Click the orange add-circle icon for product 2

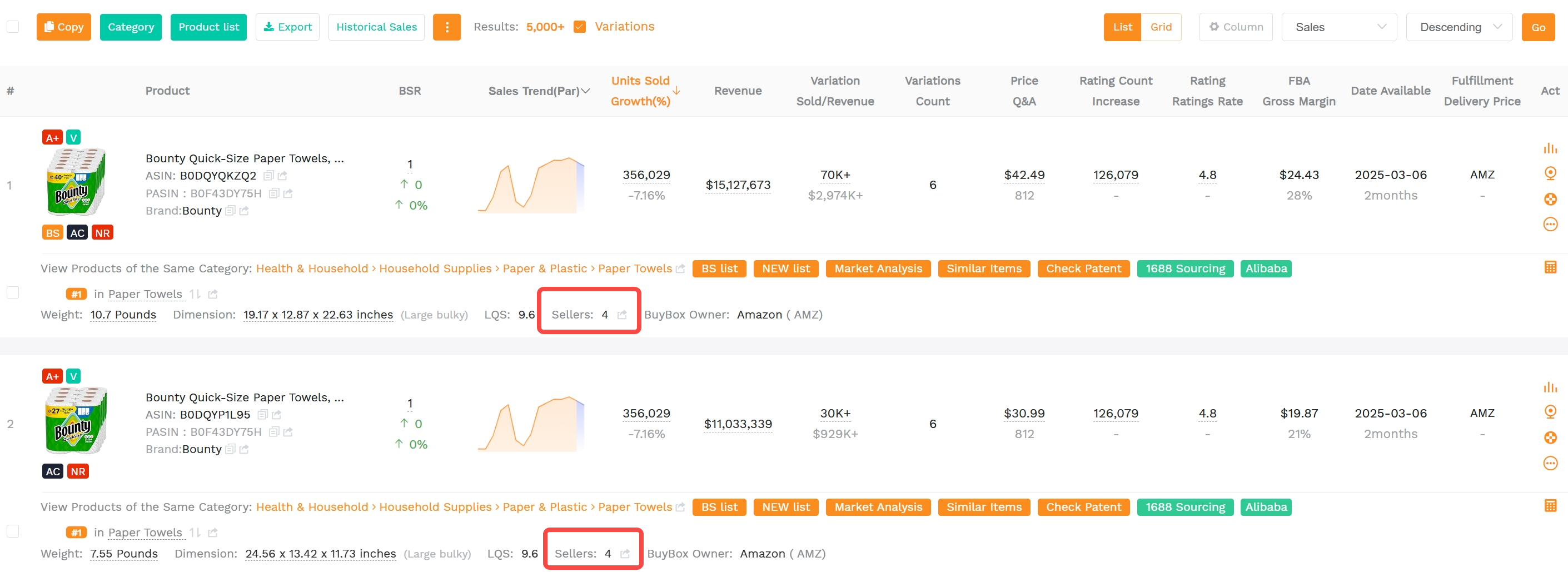(x=1550, y=437)
